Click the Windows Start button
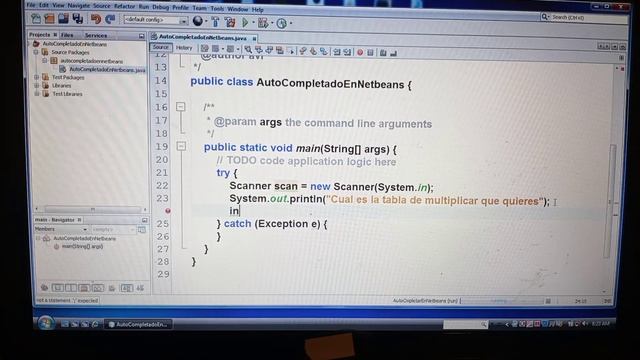The width and height of the screenshot is (640, 360). click(x=46, y=323)
